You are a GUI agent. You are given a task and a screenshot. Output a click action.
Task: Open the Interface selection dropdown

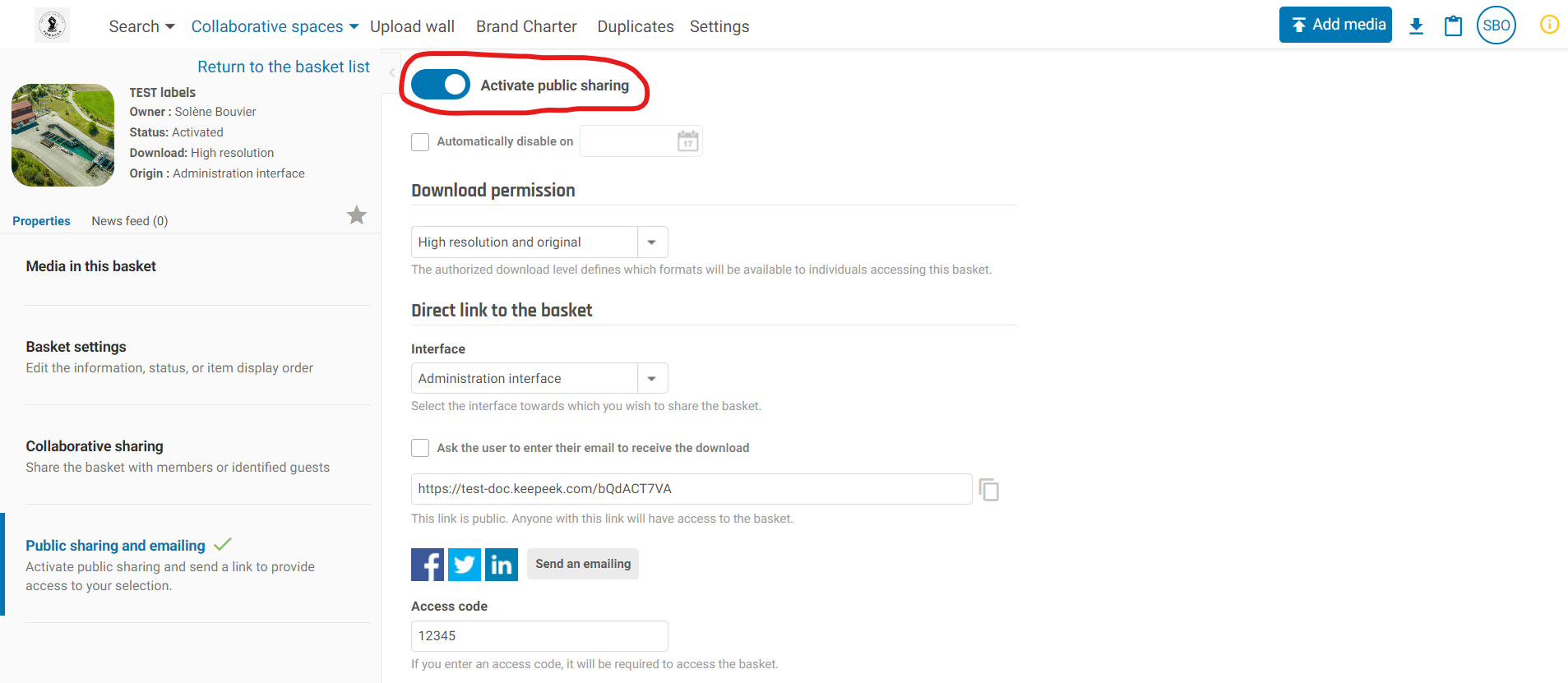tap(652, 379)
